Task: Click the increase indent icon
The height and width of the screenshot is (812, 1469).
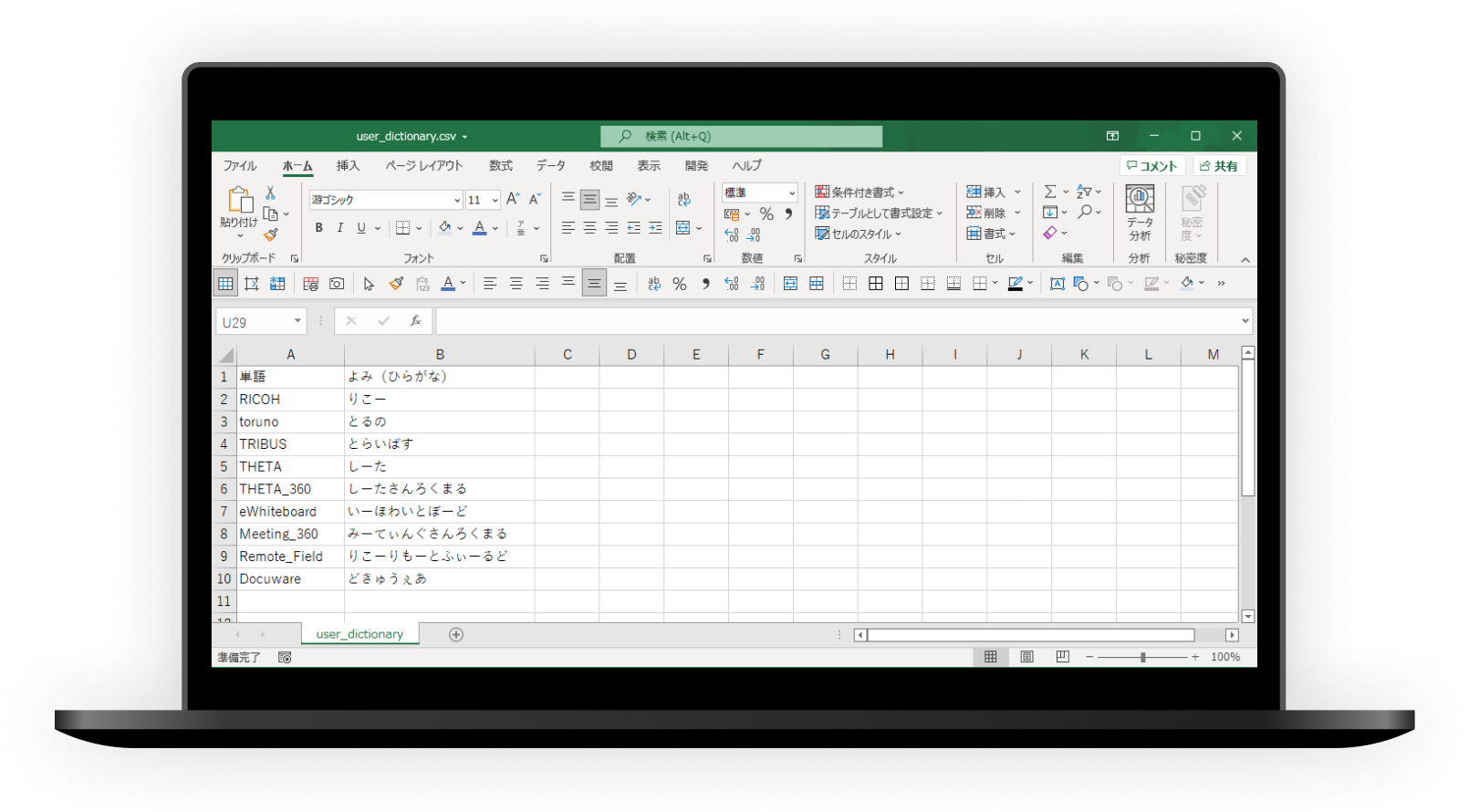Action: tap(655, 228)
